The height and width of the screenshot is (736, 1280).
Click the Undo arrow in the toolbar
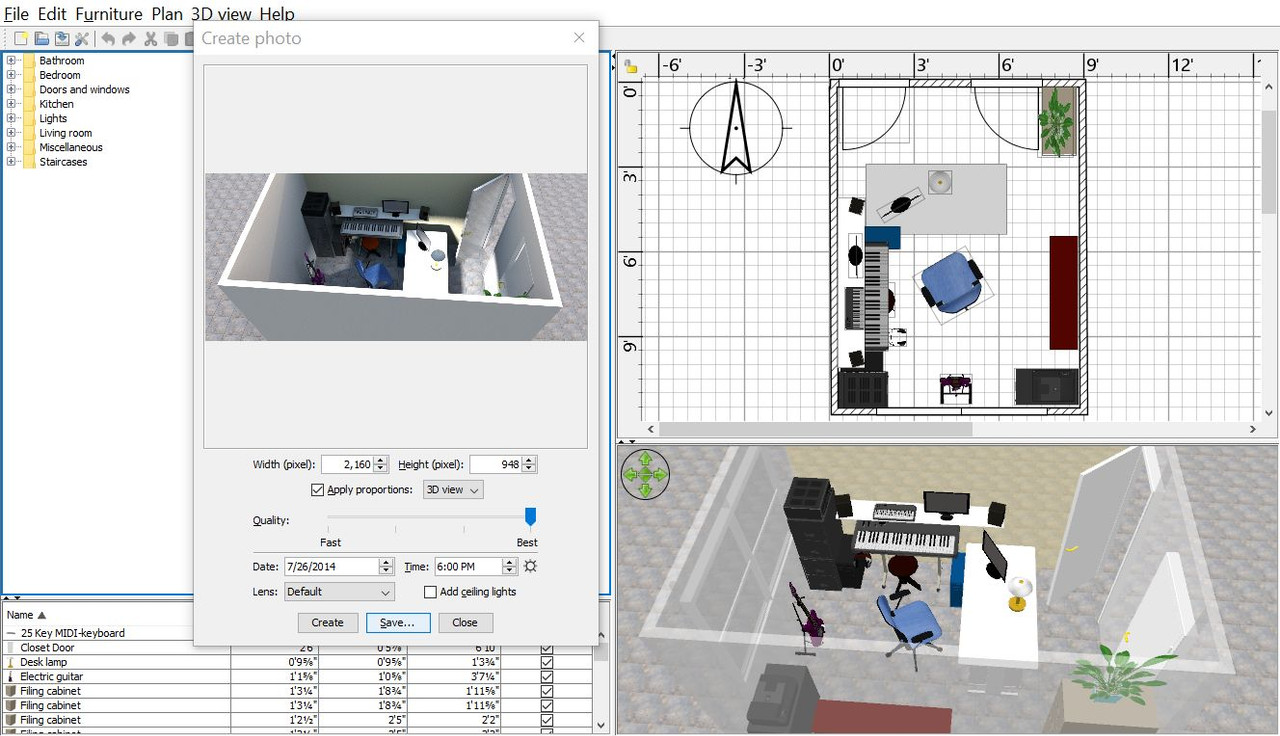tap(108, 39)
